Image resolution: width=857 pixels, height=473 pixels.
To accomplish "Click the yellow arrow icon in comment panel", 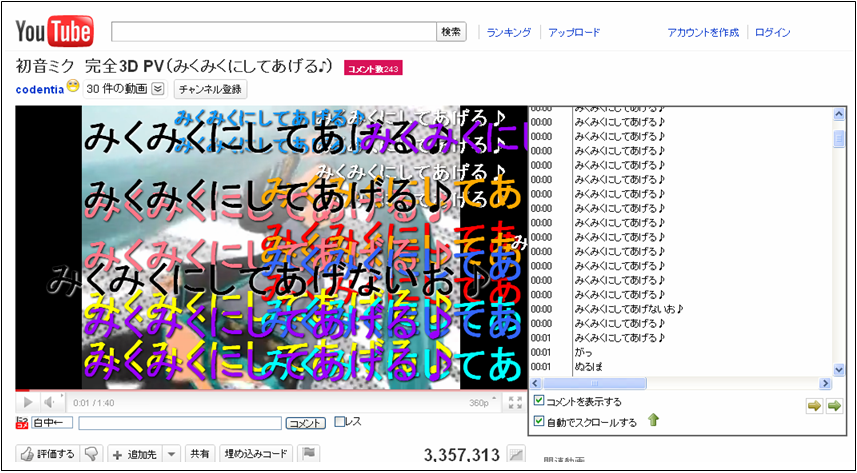I will [x=814, y=406].
